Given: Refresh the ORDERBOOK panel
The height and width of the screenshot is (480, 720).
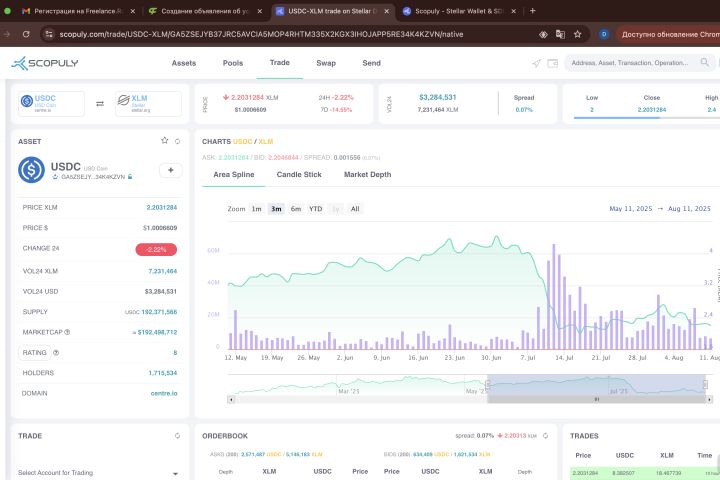Looking at the screenshot, I should click(x=546, y=436).
